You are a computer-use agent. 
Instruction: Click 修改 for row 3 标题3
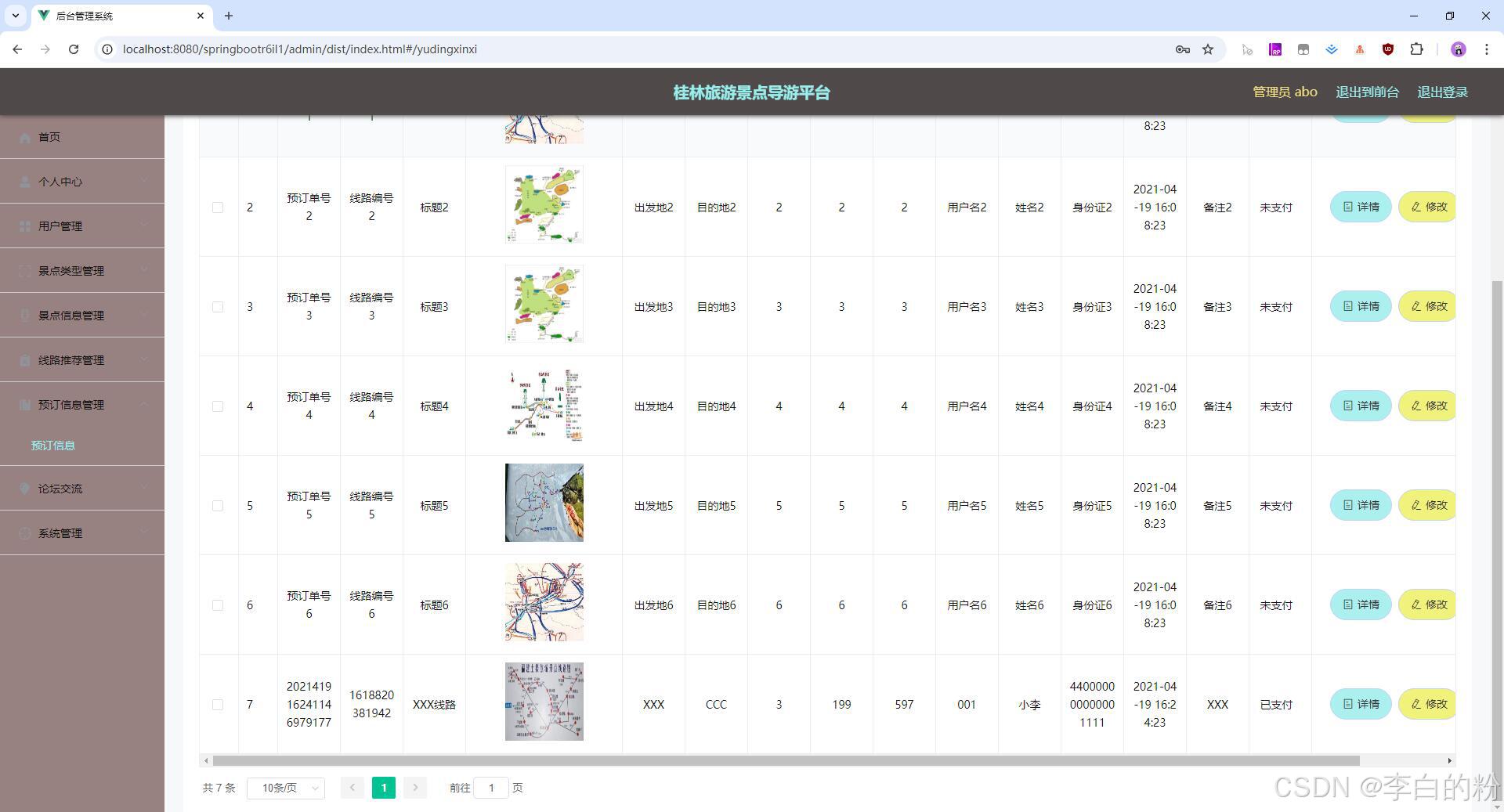point(1427,307)
